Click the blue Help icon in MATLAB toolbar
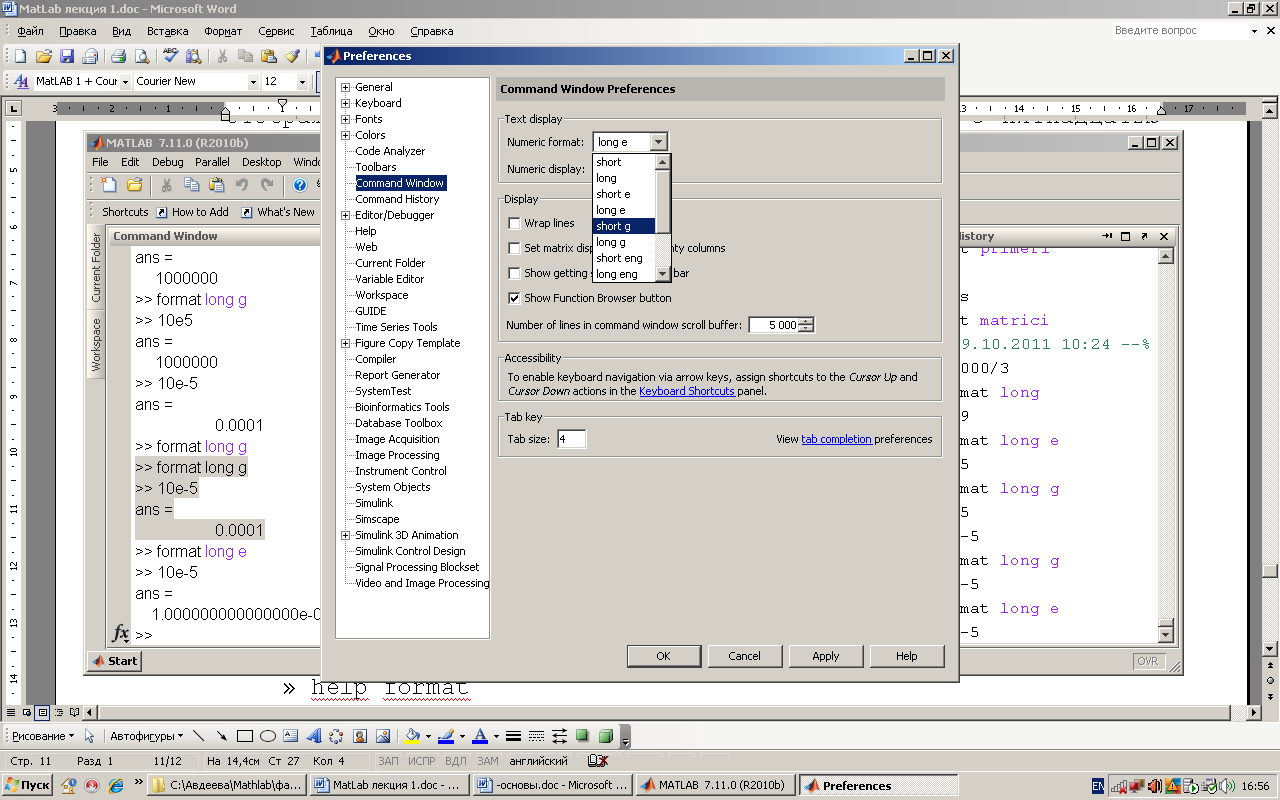Image resolution: width=1280 pixels, height=800 pixels. point(299,185)
